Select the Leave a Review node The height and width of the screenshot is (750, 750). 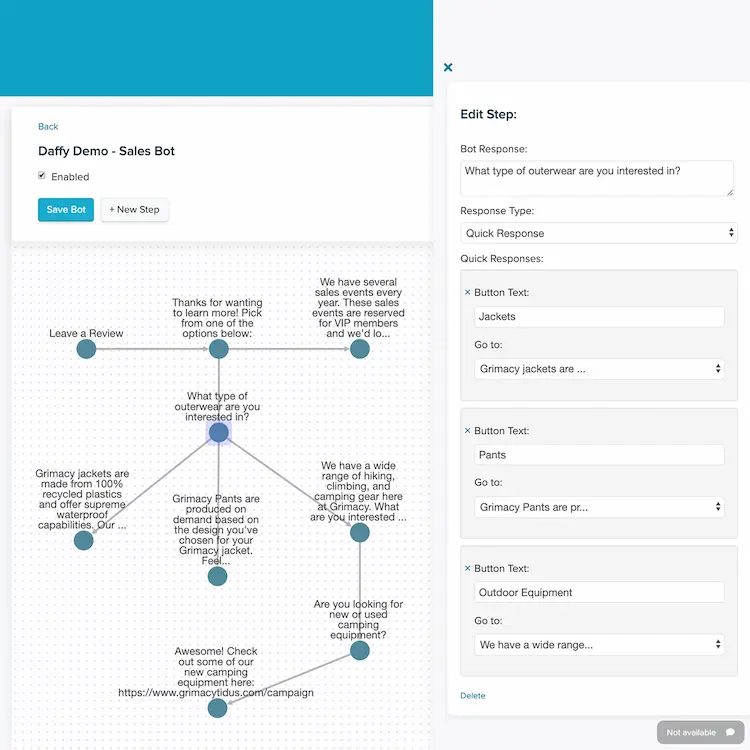point(86,349)
